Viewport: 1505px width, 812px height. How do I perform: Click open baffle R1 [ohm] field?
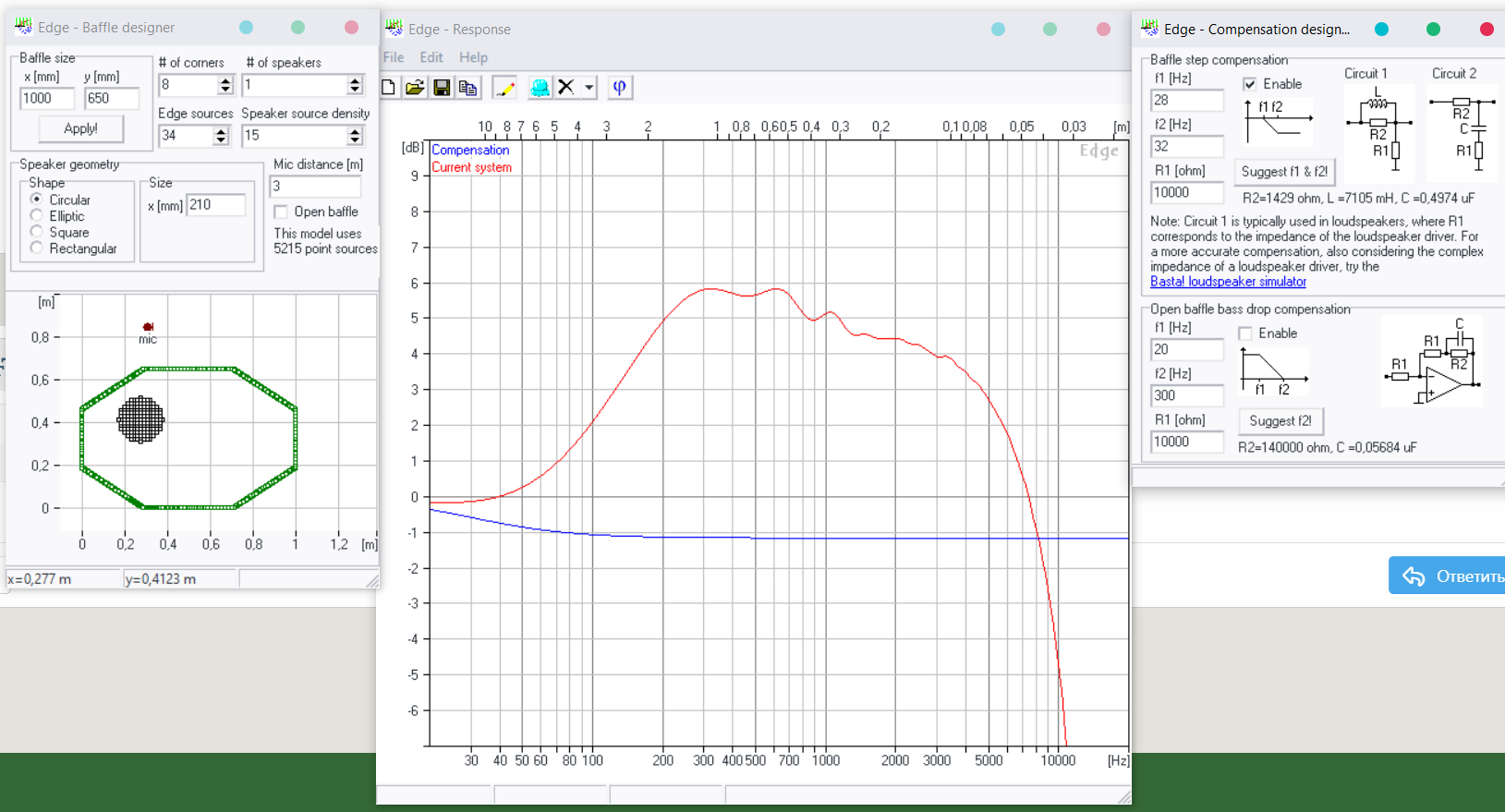(x=1187, y=442)
